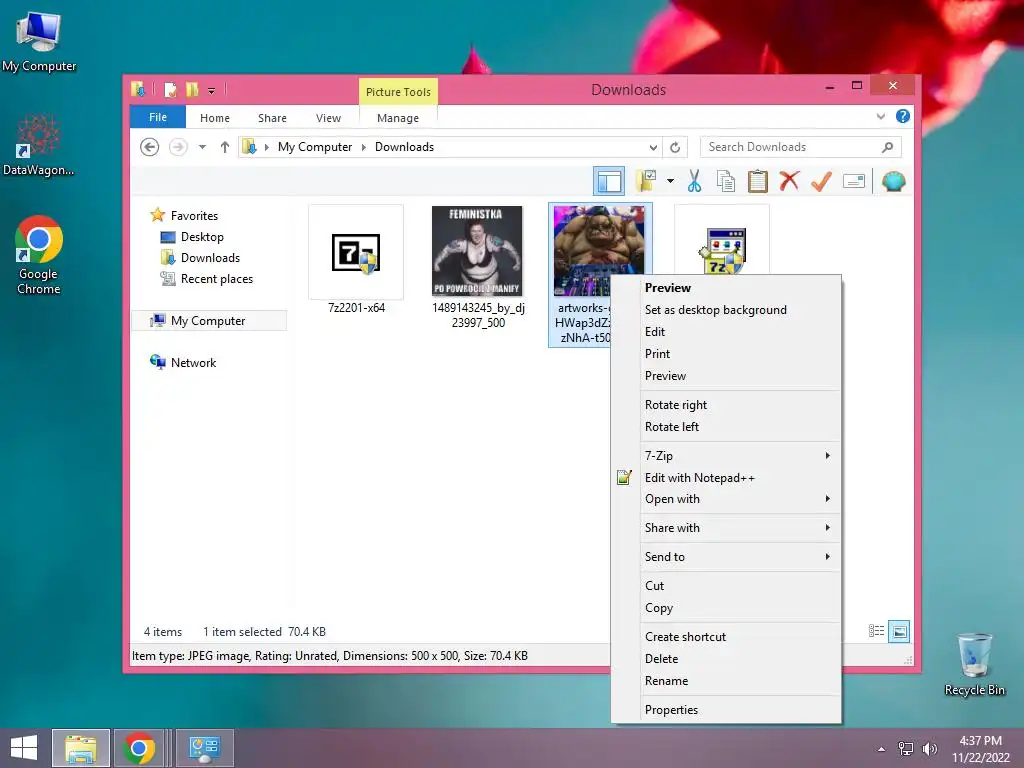Open the blue Help question mark icon

click(903, 116)
